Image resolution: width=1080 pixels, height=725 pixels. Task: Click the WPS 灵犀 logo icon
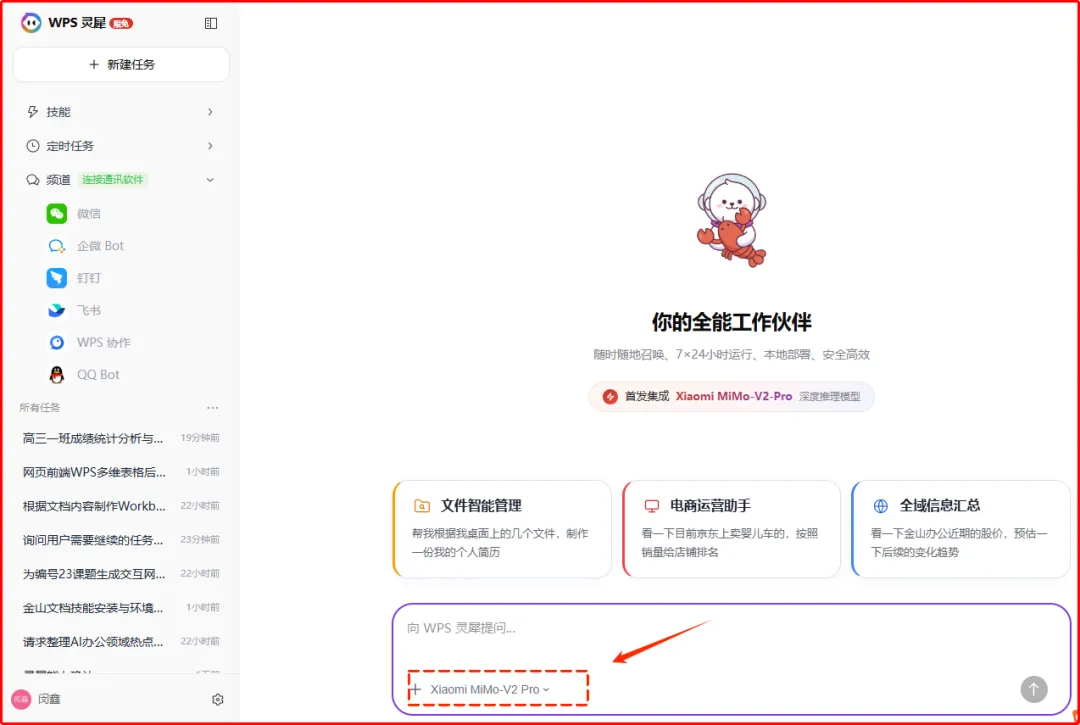[31, 23]
